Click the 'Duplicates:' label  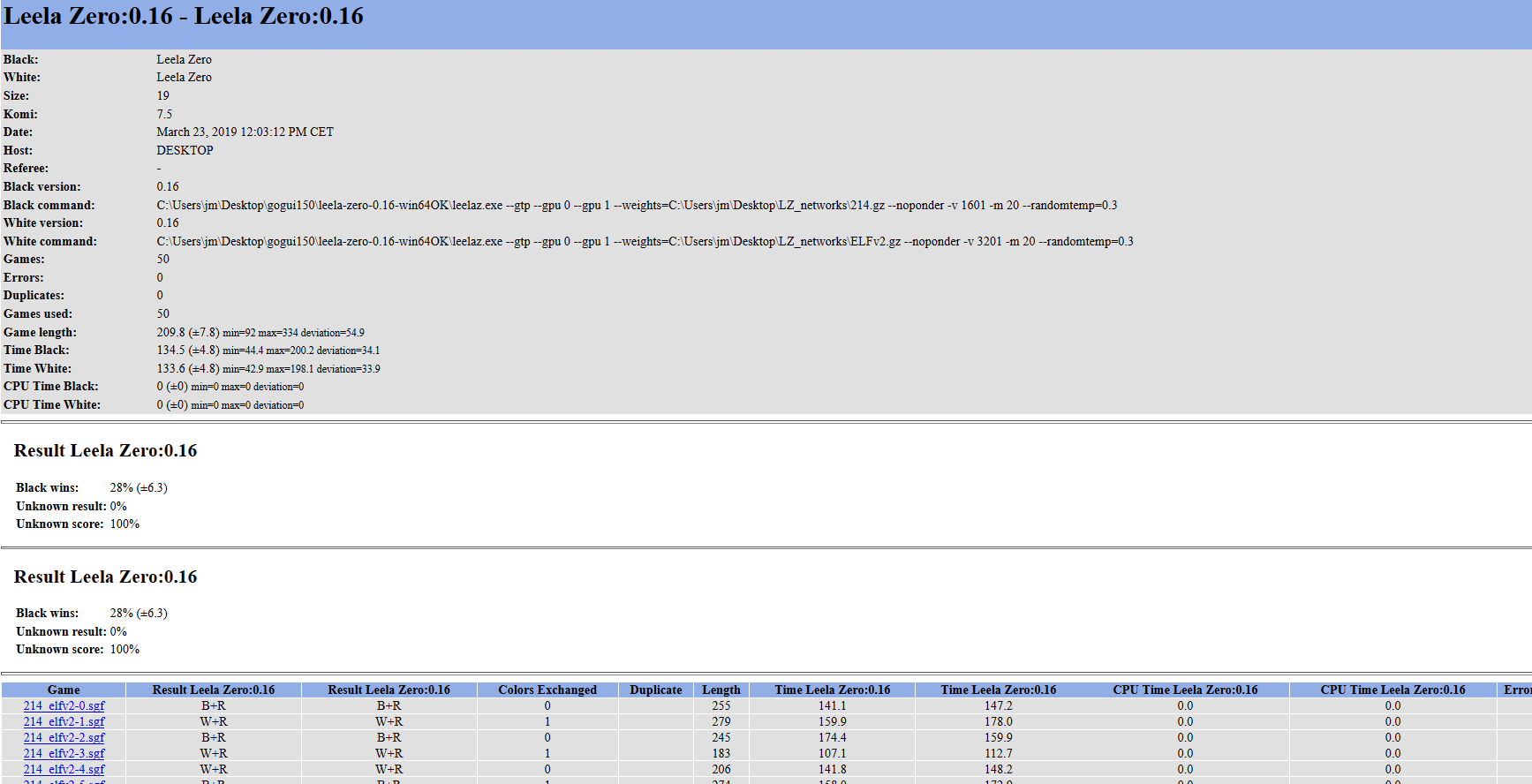(x=34, y=295)
